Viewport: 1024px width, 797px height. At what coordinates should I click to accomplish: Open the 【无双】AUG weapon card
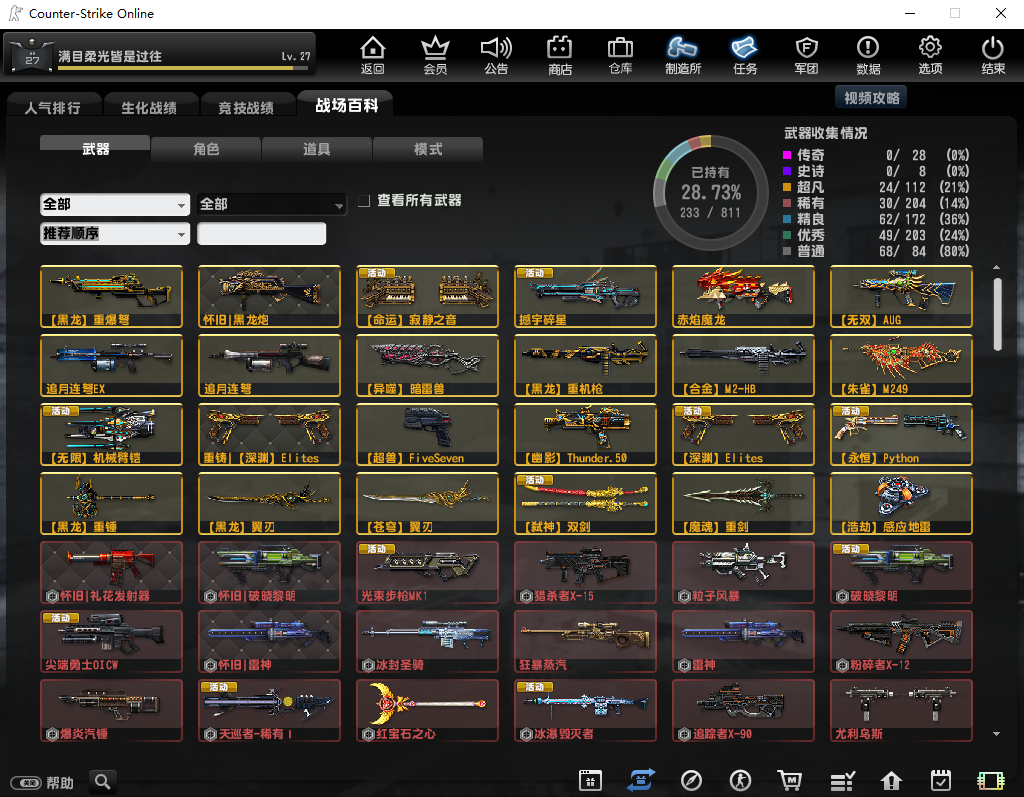pos(901,296)
